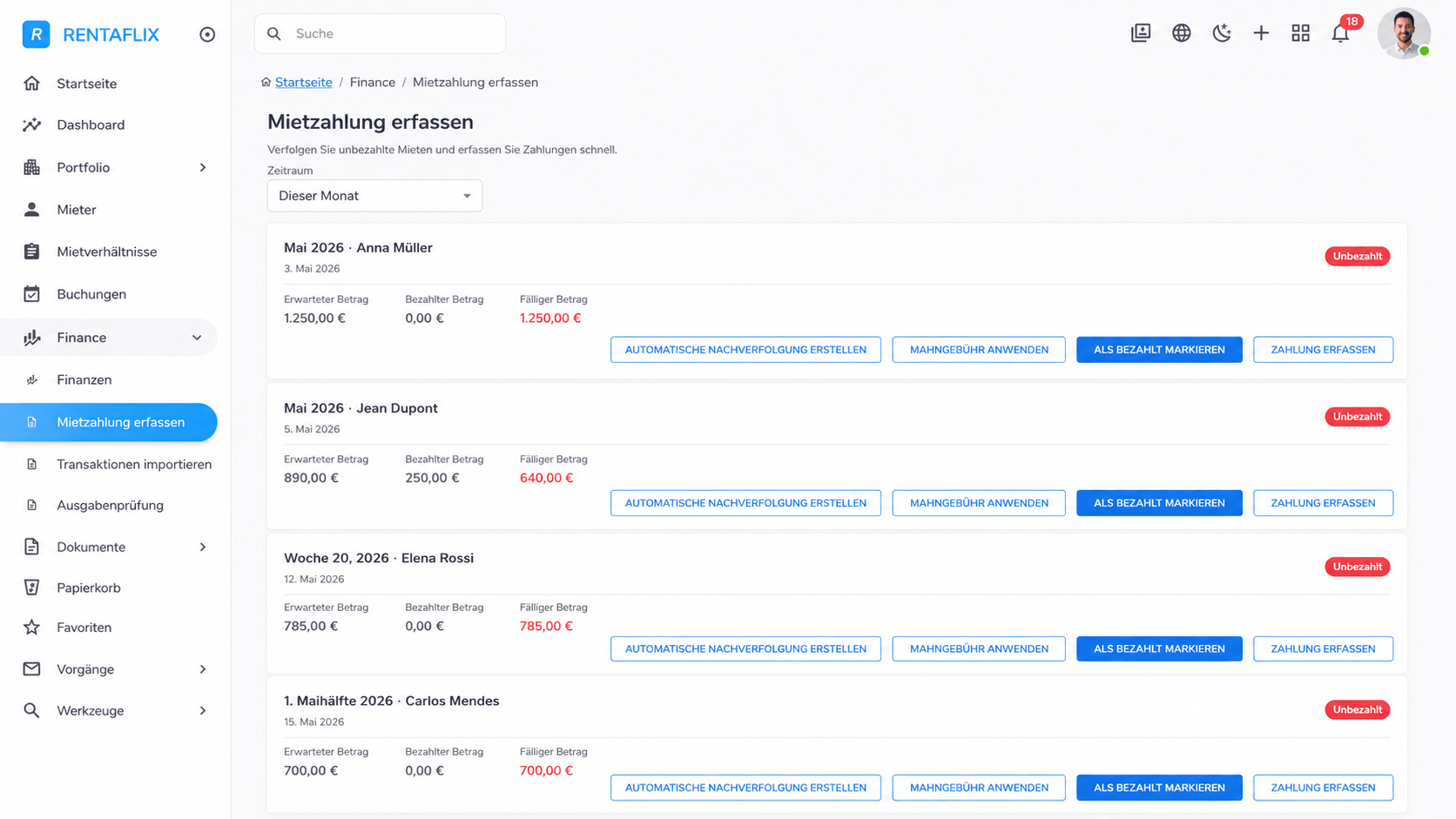The height and width of the screenshot is (819, 1456).
Task: Expand the Dokumente submenu chevron
Action: 203,547
